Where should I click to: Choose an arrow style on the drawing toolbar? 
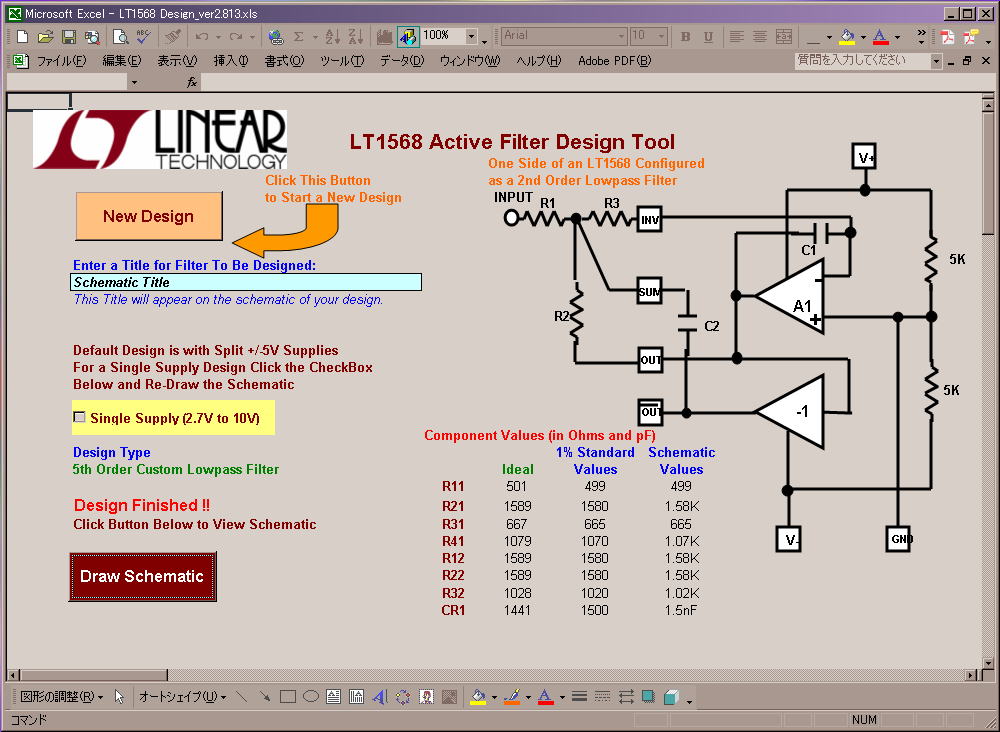626,697
